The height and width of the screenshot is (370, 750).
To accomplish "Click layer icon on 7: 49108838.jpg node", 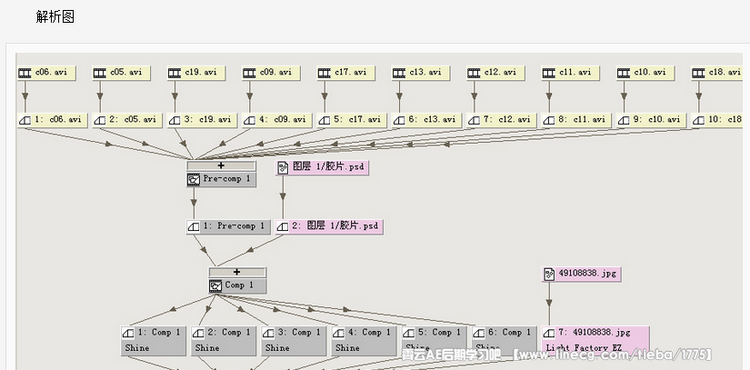I will 549,333.
